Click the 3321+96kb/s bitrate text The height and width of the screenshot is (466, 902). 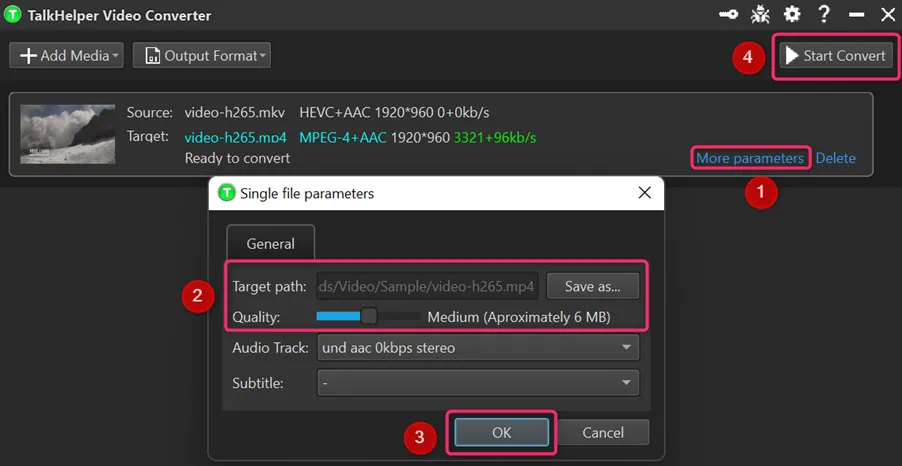(495, 137)
